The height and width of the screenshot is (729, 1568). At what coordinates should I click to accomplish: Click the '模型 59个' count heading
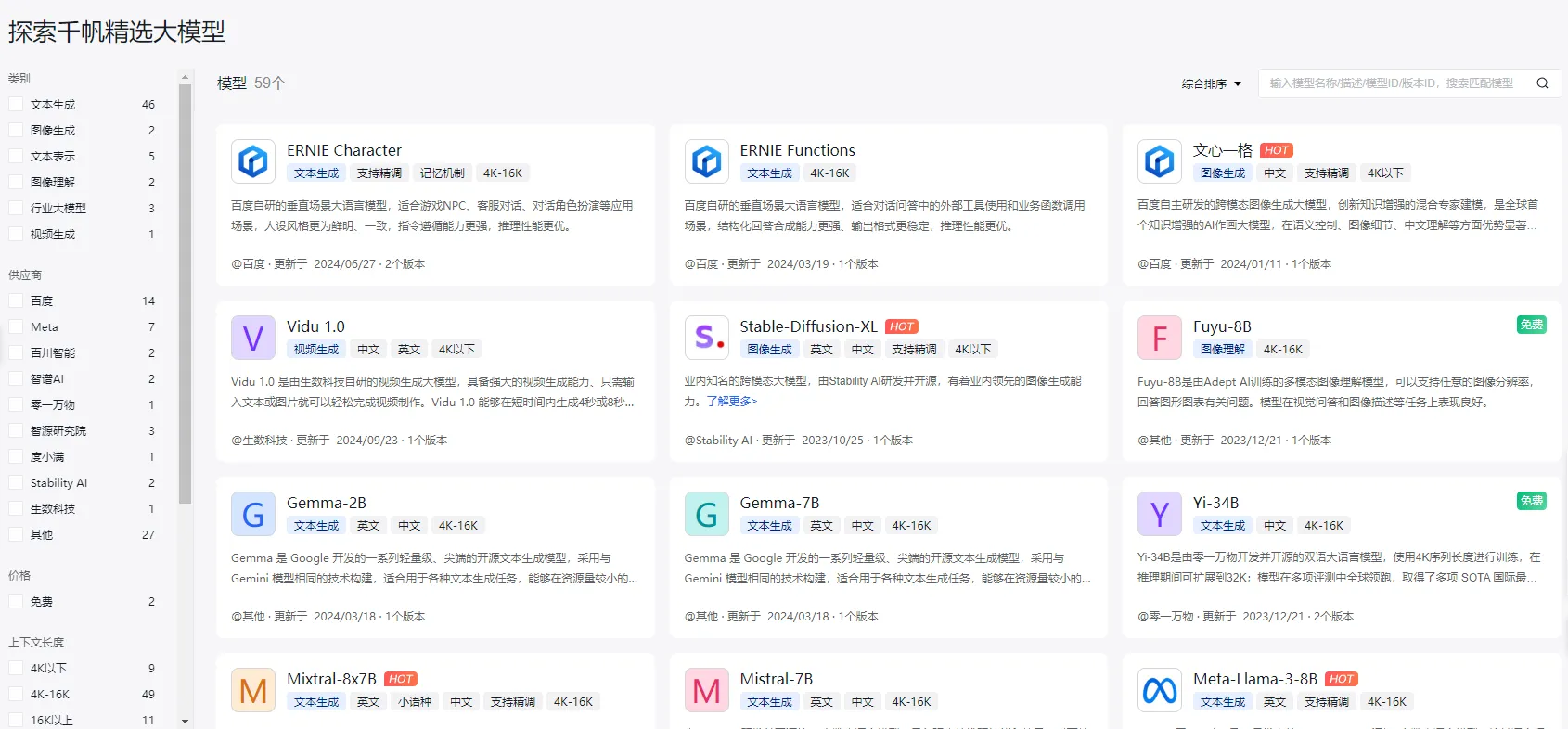(251, 83)
